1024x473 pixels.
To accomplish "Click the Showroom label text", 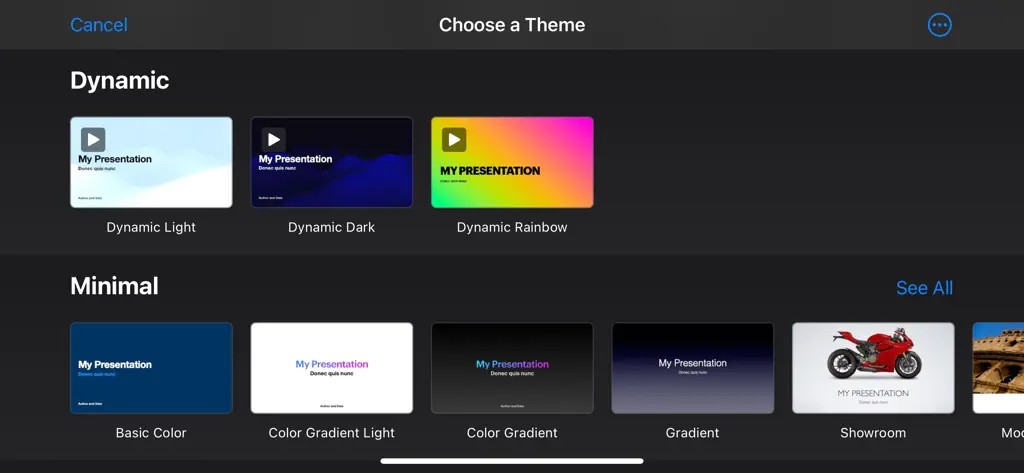I will (x=873, y=433).
